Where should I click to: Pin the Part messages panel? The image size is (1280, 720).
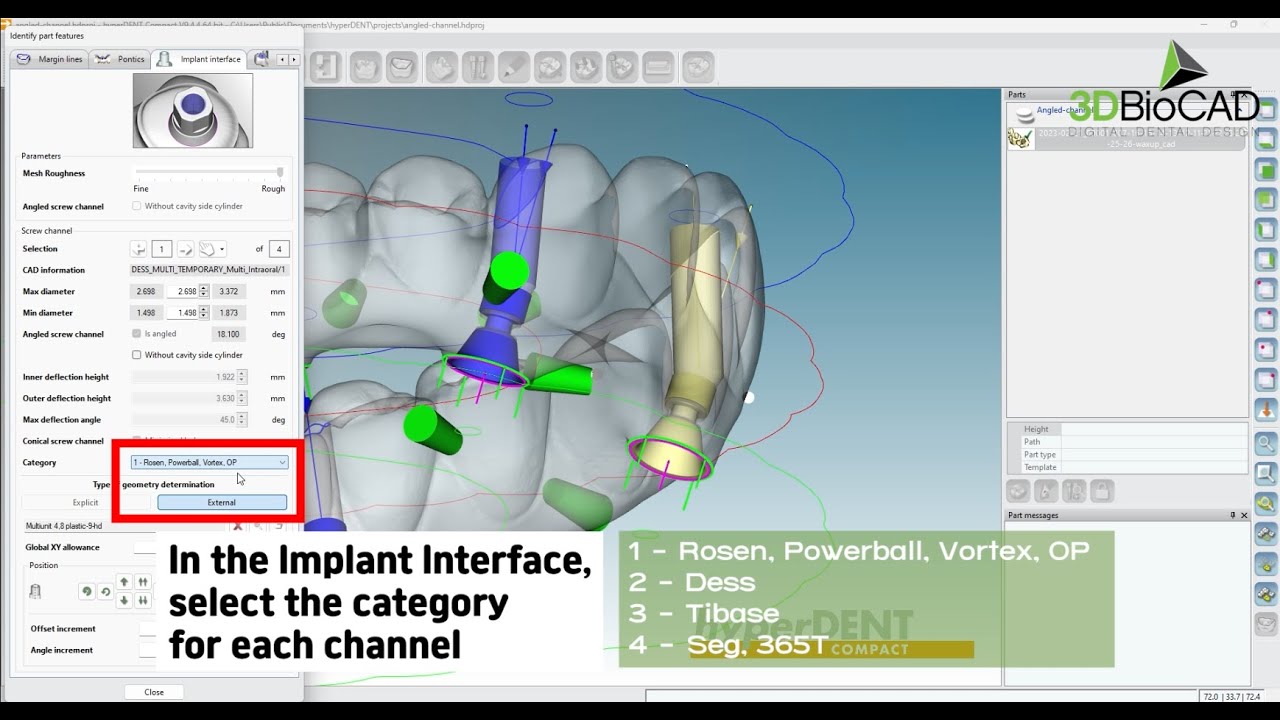pos(1232,515)
